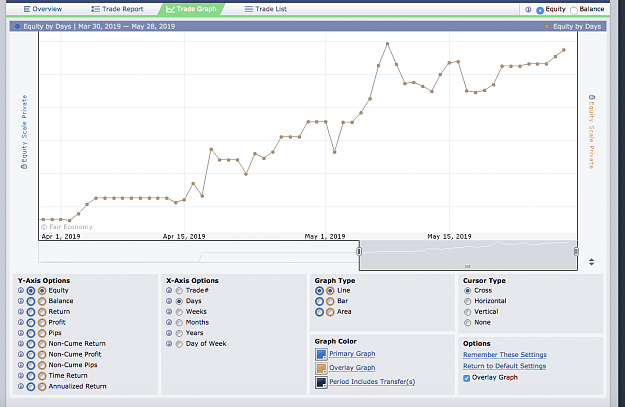
Task: Choose Weeks for the X-axis
Action: click(x=179, y=312)
